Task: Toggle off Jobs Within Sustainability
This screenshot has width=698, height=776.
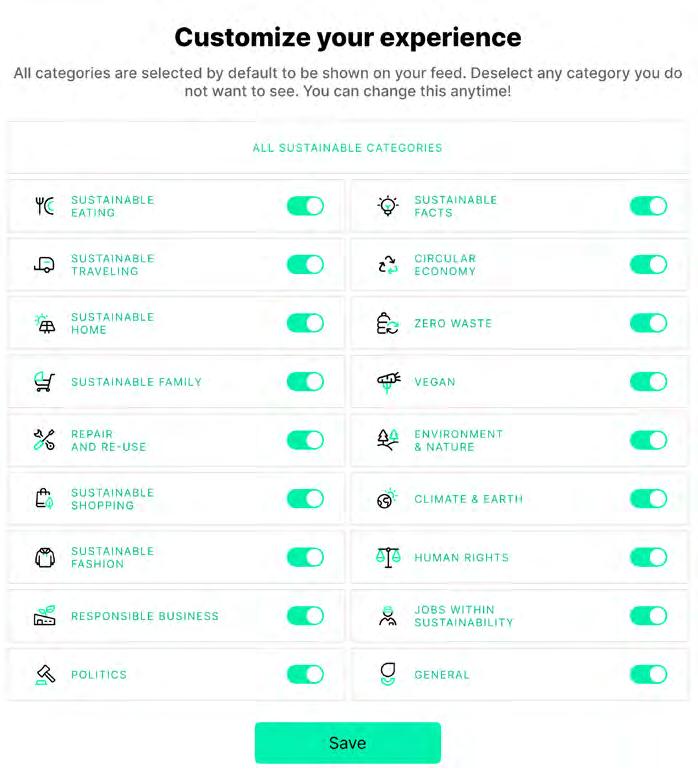Action: pyautogui.click(x=648, y=616)
